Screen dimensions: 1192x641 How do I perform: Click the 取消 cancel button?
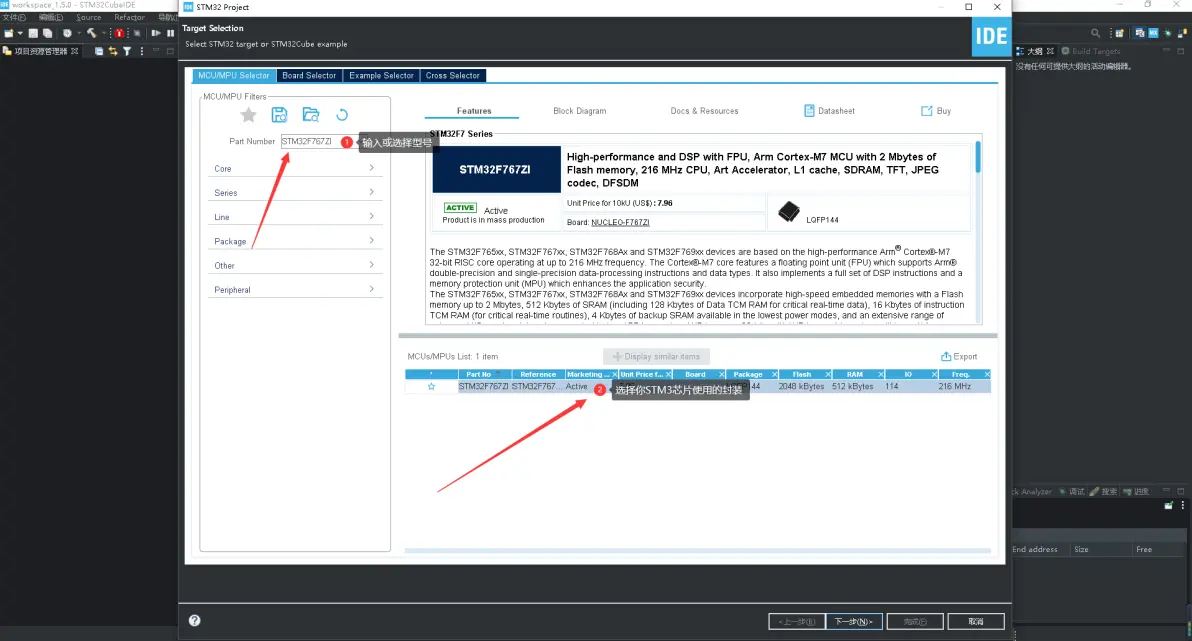pyautogui.click(x=975, y=621)
